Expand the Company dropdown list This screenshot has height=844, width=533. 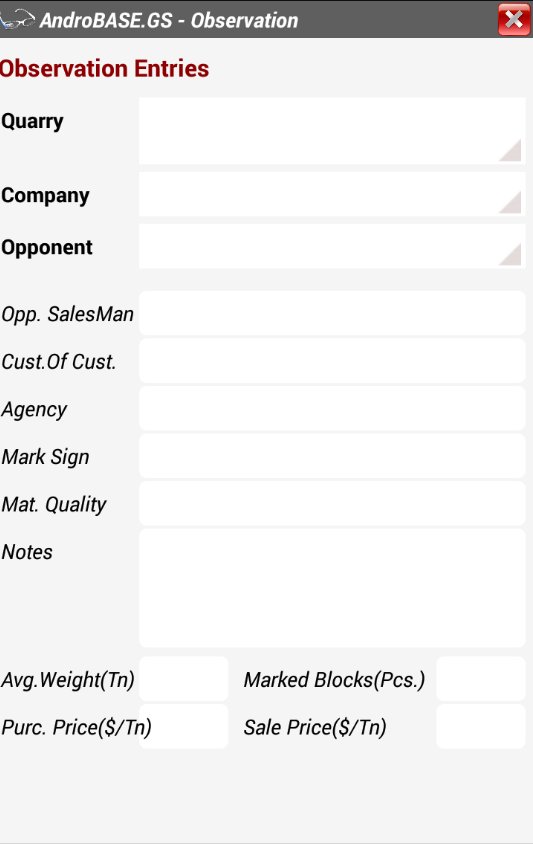click(x=332, y=194)
